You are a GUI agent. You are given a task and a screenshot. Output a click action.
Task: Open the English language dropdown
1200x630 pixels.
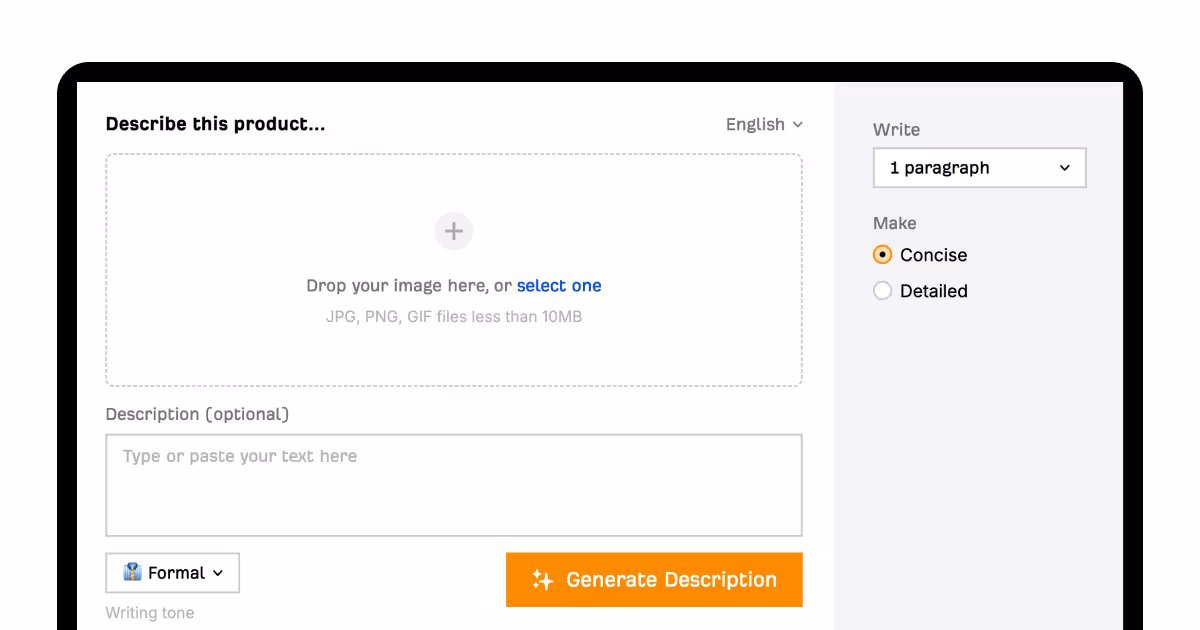click(764, 124)
